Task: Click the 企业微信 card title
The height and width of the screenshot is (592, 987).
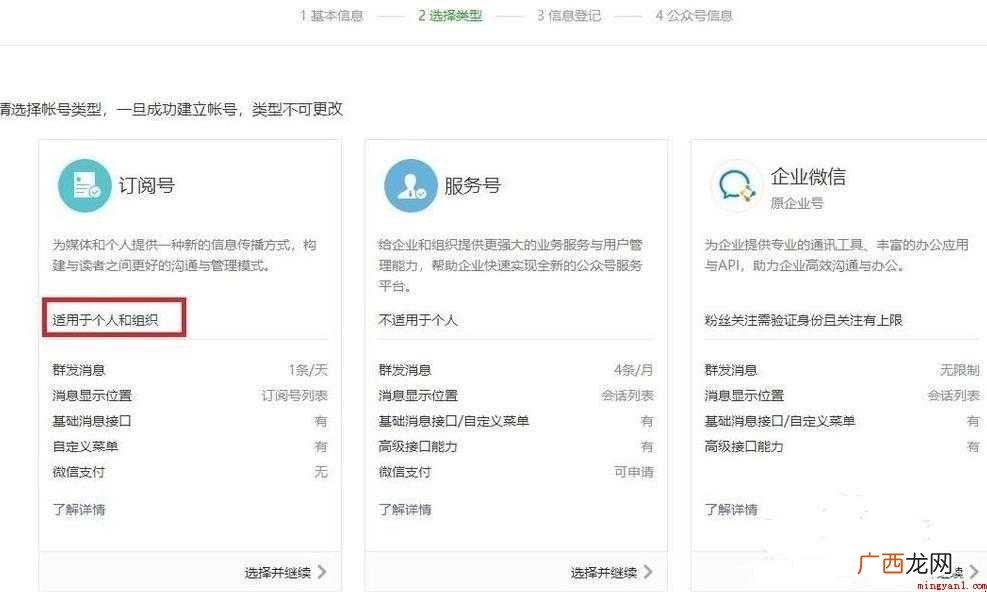Action: [x=808, y=176]
